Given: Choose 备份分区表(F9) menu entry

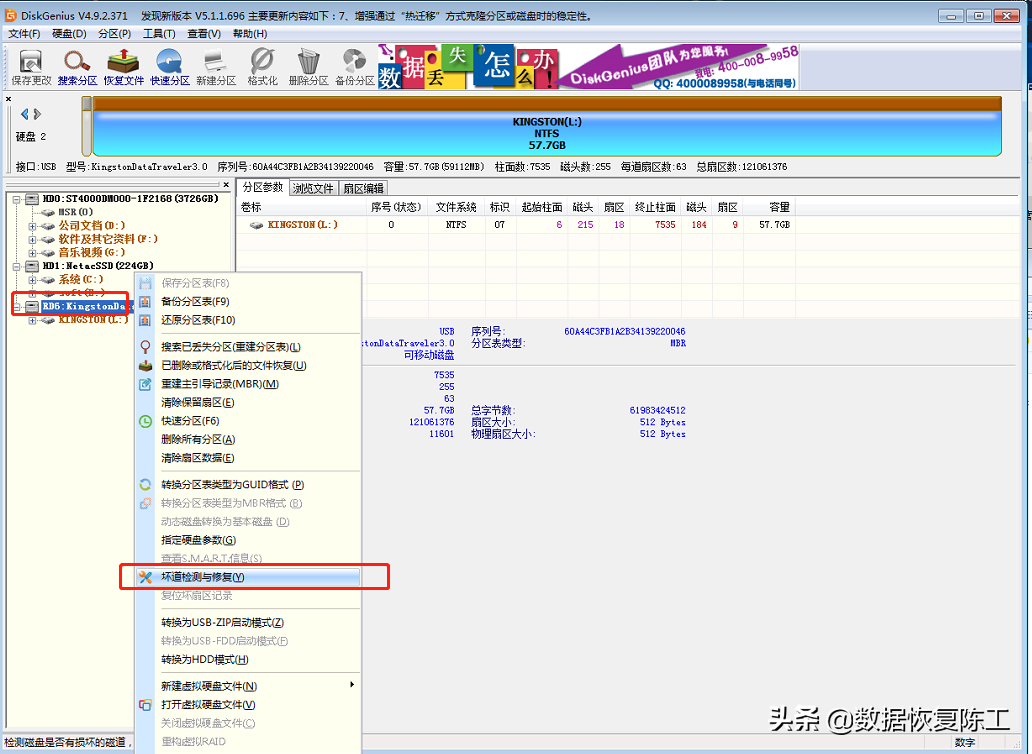Looking at the screenshot, I should (249, 302).
